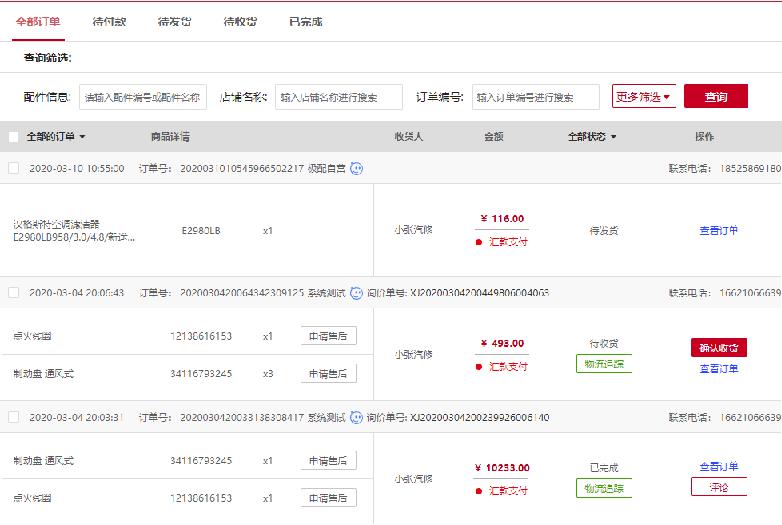Switch to the 待付款 tab
Screen dimensions: 782x525
click(x=109, y=22)
